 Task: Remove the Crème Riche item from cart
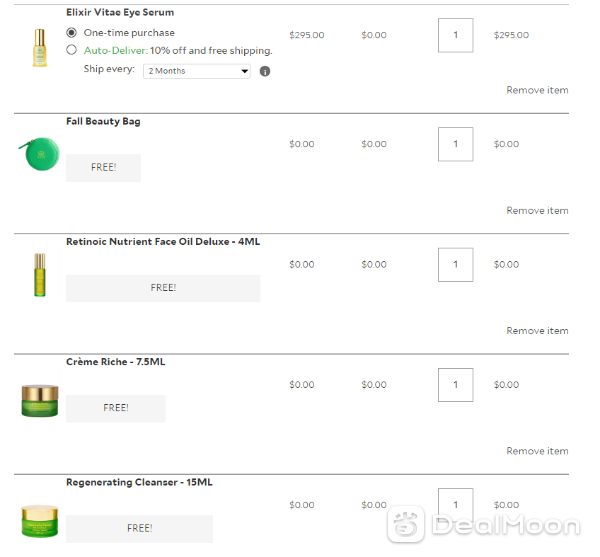pyautogui.click(x=537, y=451)
